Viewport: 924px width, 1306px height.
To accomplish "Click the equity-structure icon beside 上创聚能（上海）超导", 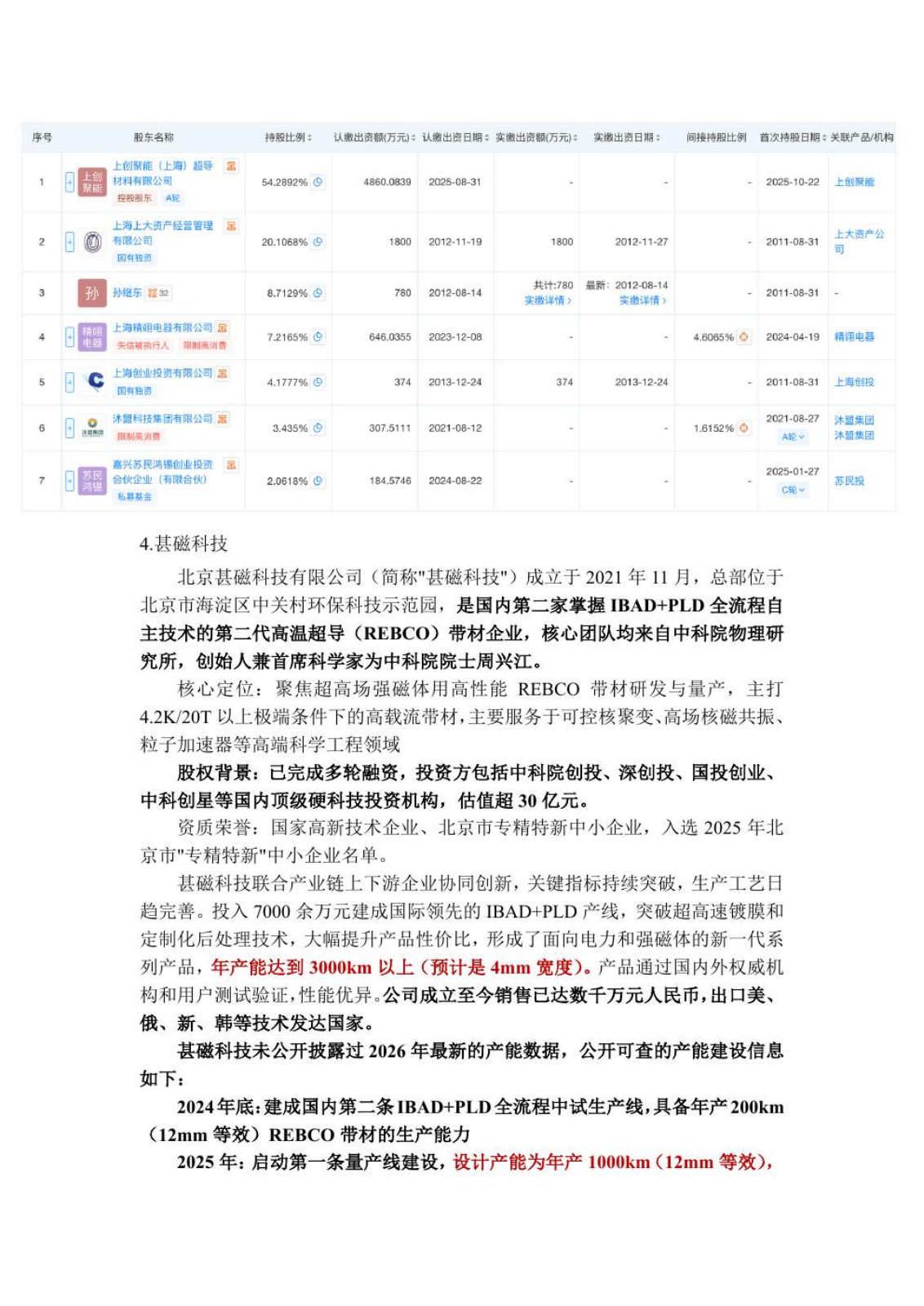I will pyautogui.click(x=231, y=166).
